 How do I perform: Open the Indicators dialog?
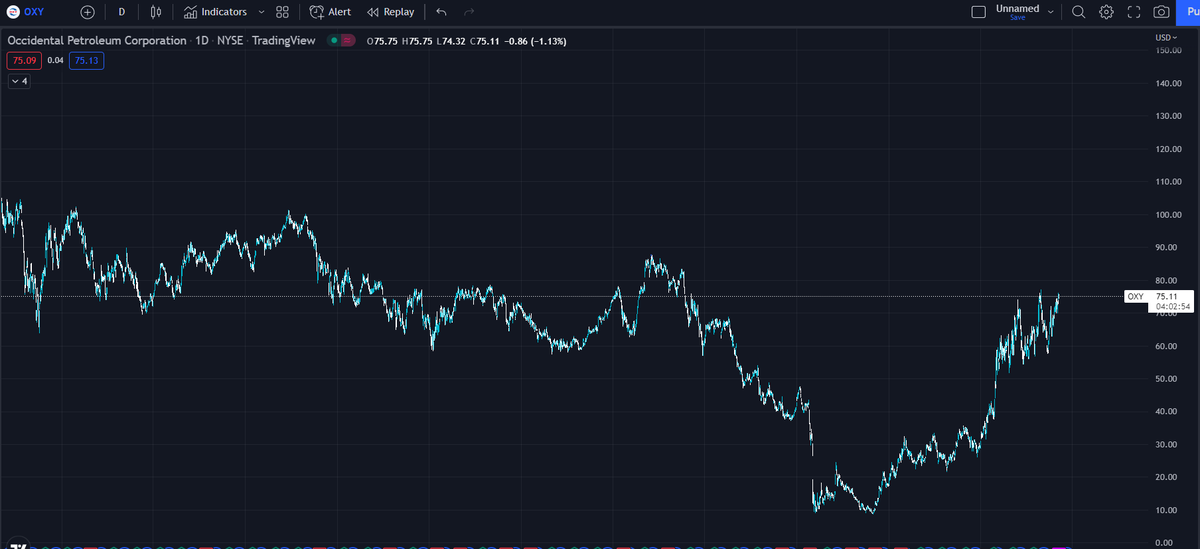coord(215,12)
